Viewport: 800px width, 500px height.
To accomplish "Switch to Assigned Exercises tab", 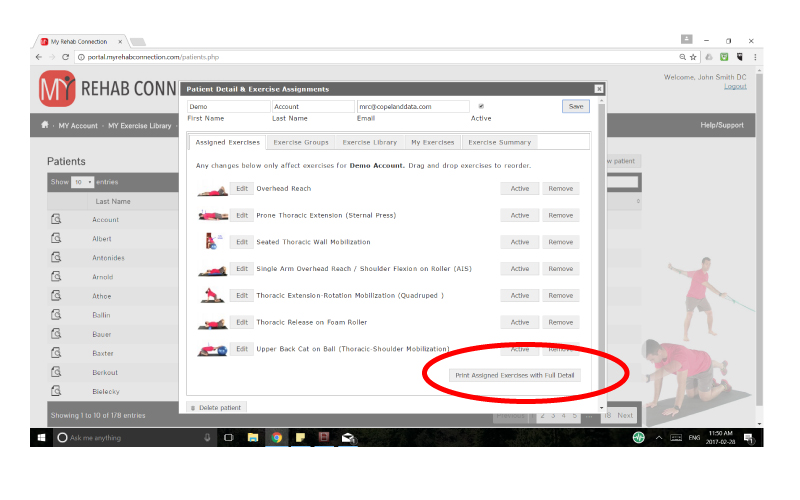I will tap(228, 142).
